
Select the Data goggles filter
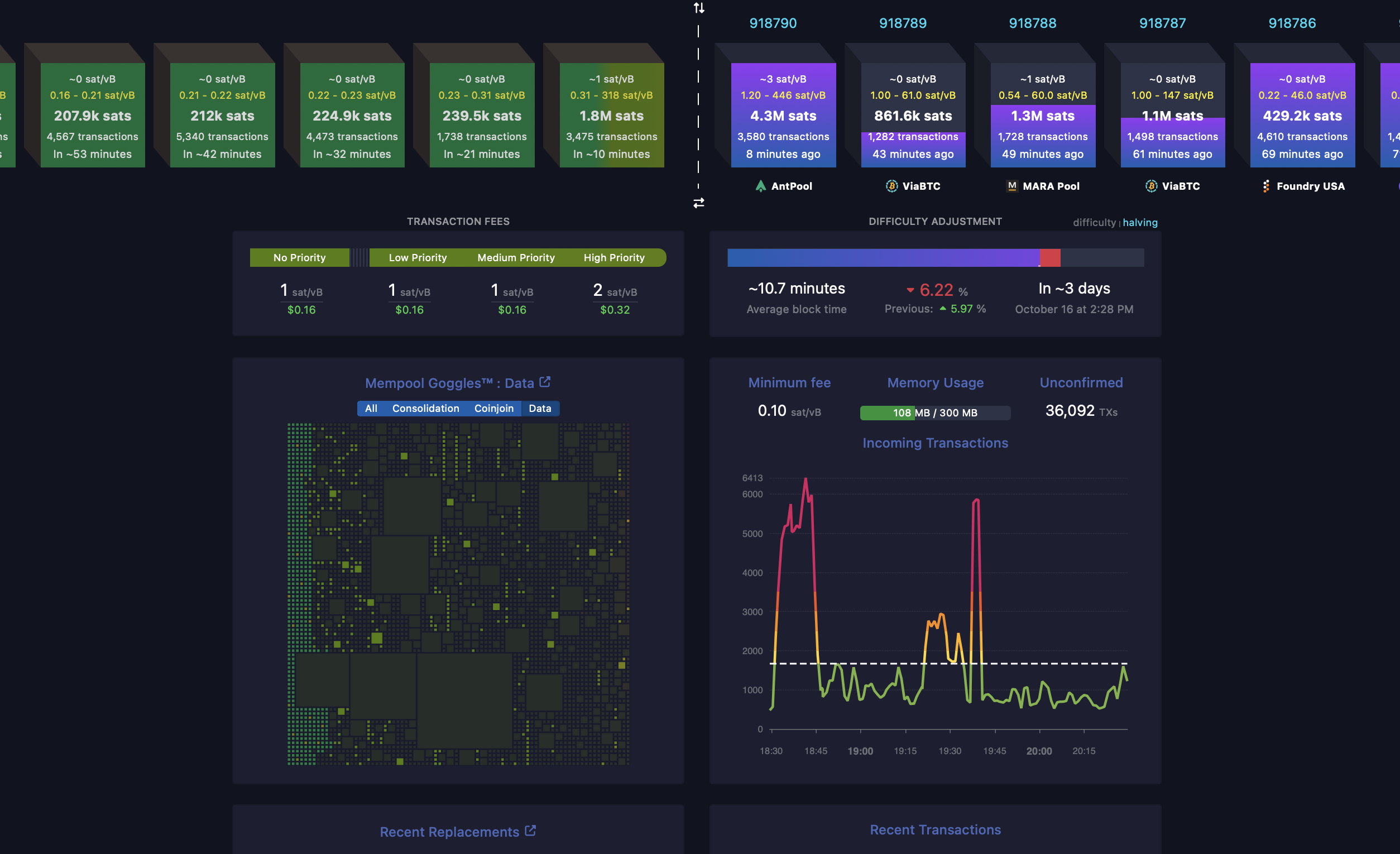pyautogui.click(x=540, y=409)
